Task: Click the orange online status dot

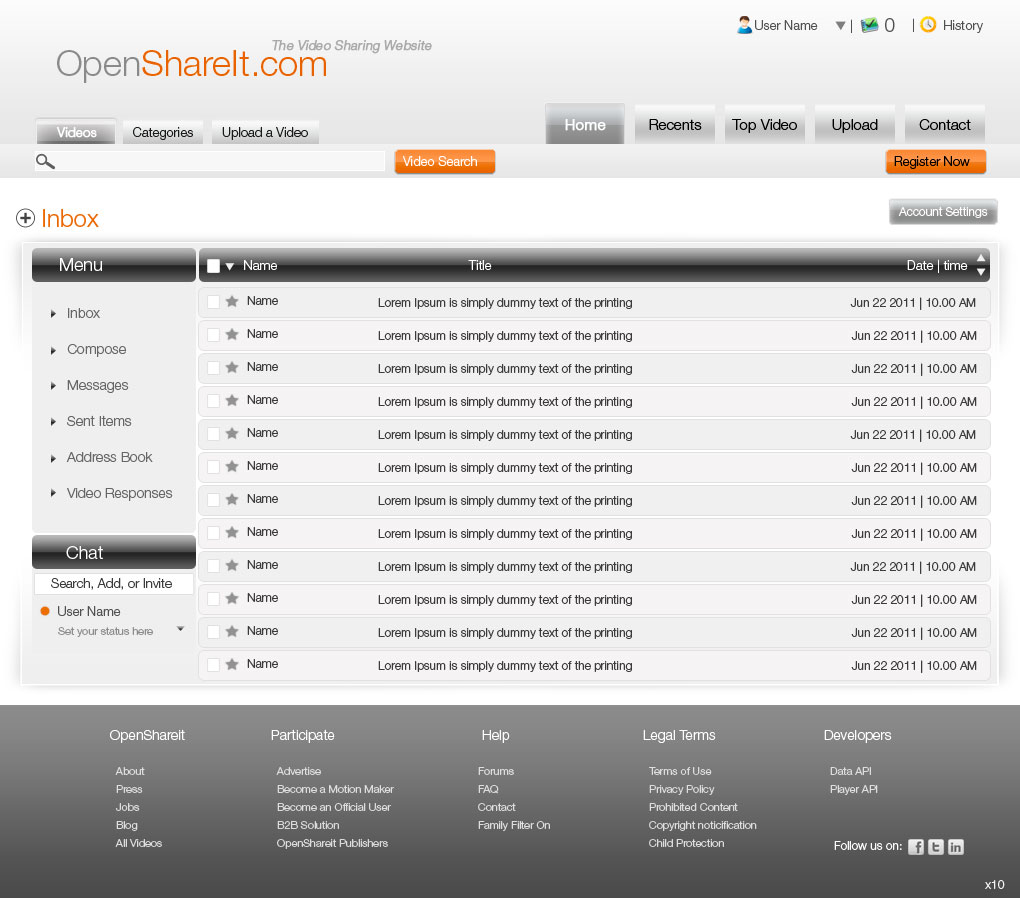Action: (45, 611)
